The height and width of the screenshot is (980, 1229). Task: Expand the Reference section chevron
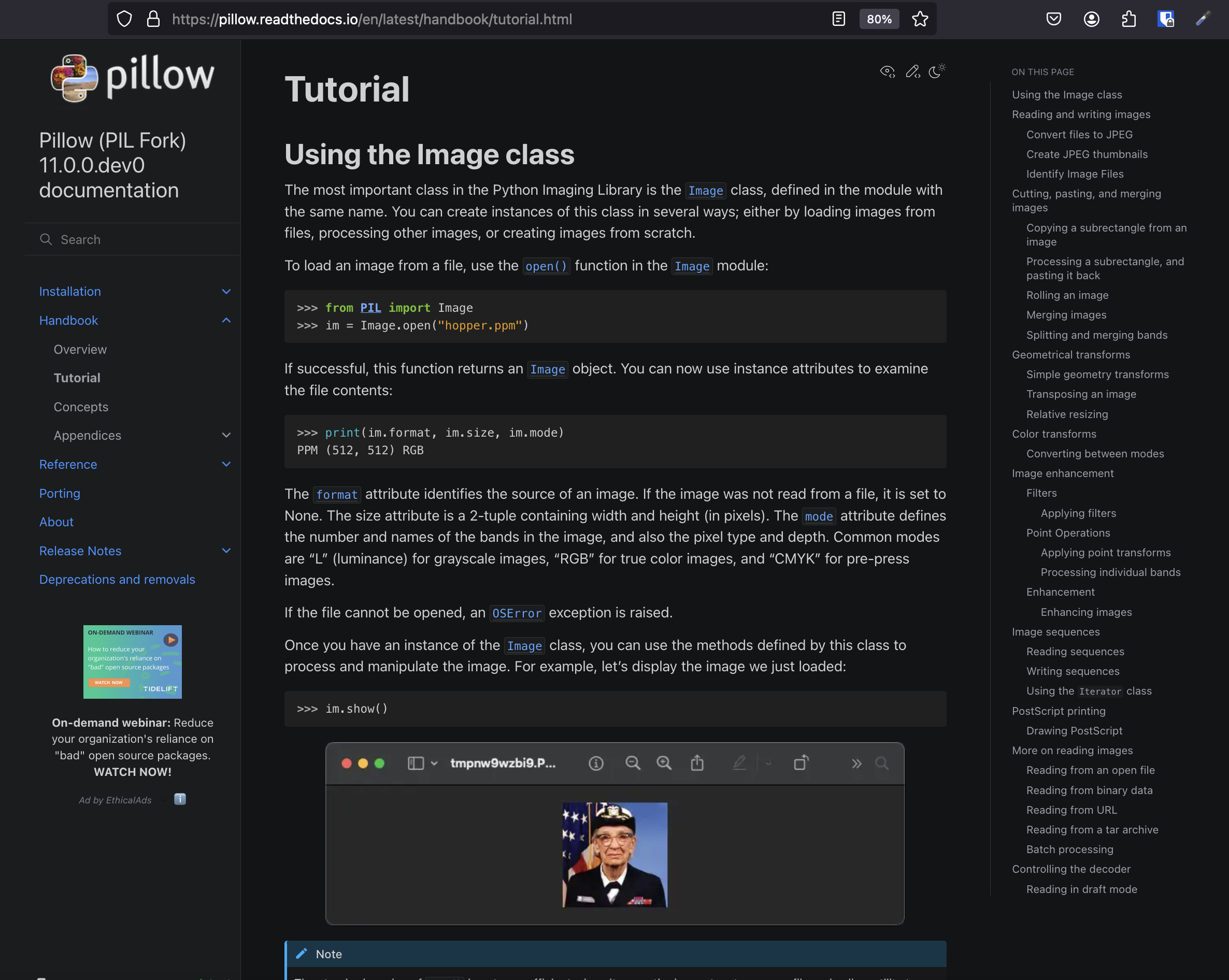[226, 464]
